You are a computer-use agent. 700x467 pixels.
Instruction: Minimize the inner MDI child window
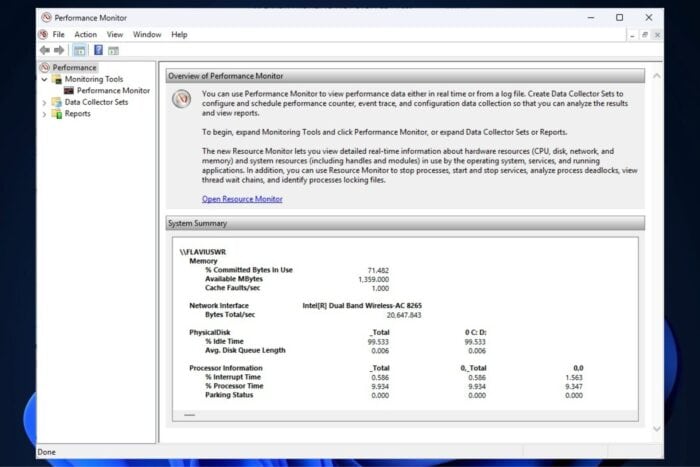tap(632, 35)
